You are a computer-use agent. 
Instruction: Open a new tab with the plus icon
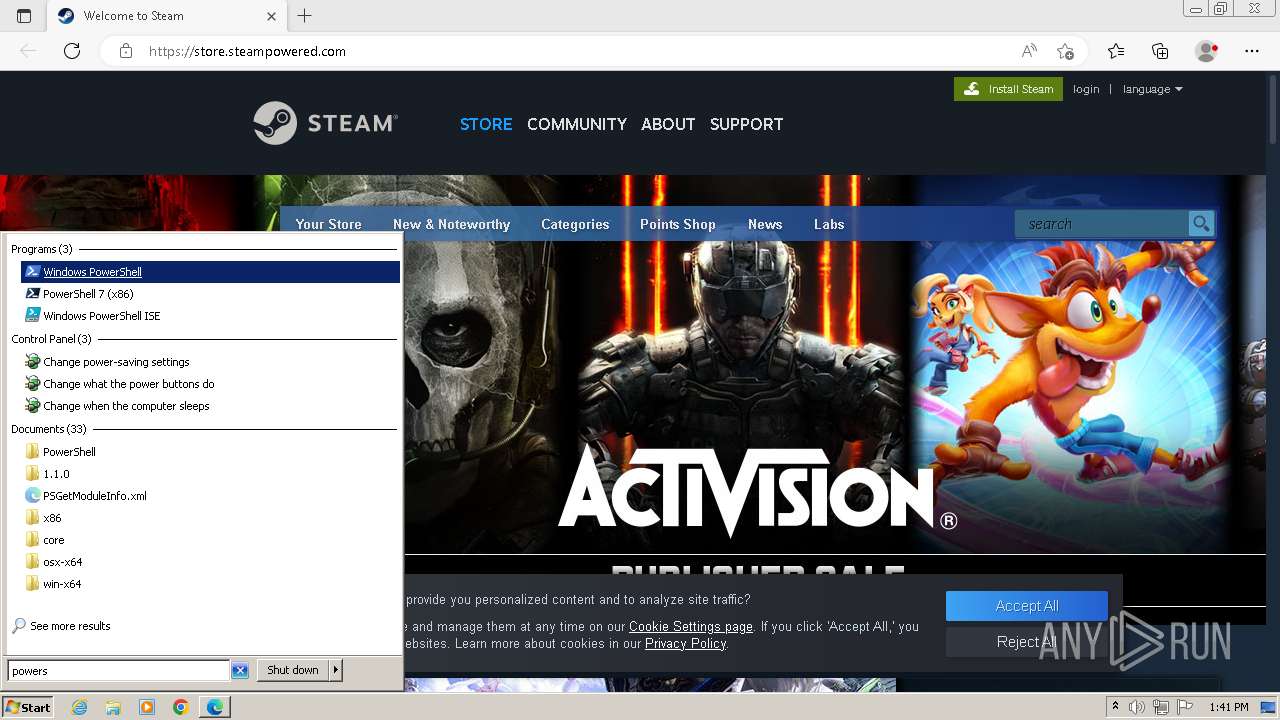pyautogui.click(x=305, y=16)
